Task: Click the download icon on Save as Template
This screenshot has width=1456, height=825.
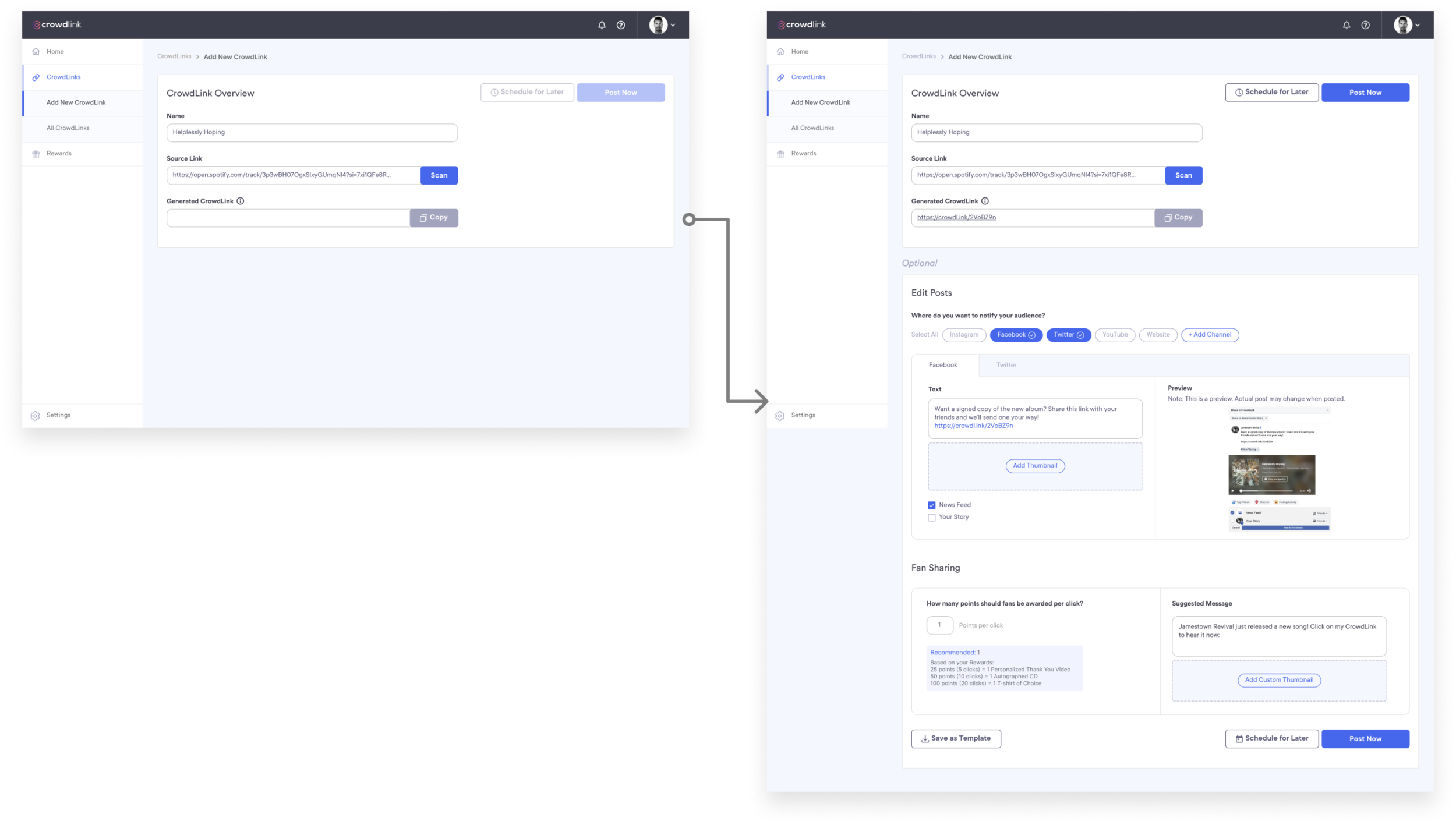Action: [925, 739]
